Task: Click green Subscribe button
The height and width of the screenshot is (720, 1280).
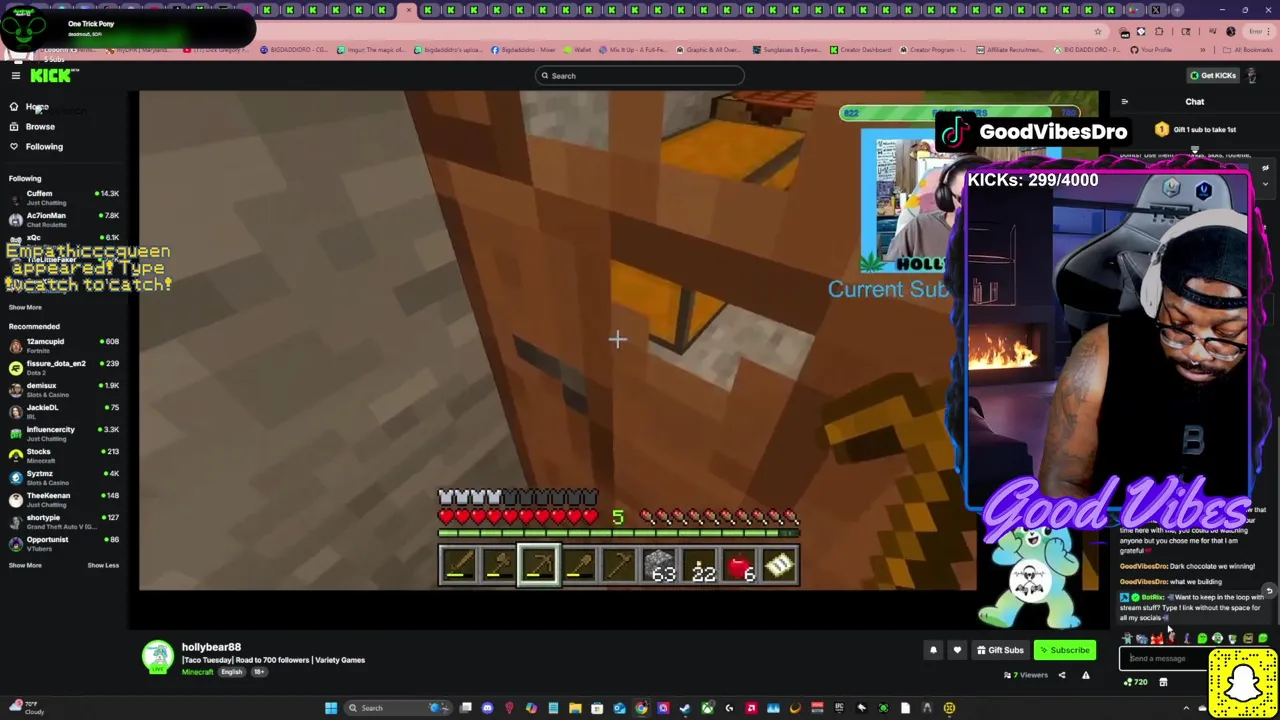Action: 1064,650
